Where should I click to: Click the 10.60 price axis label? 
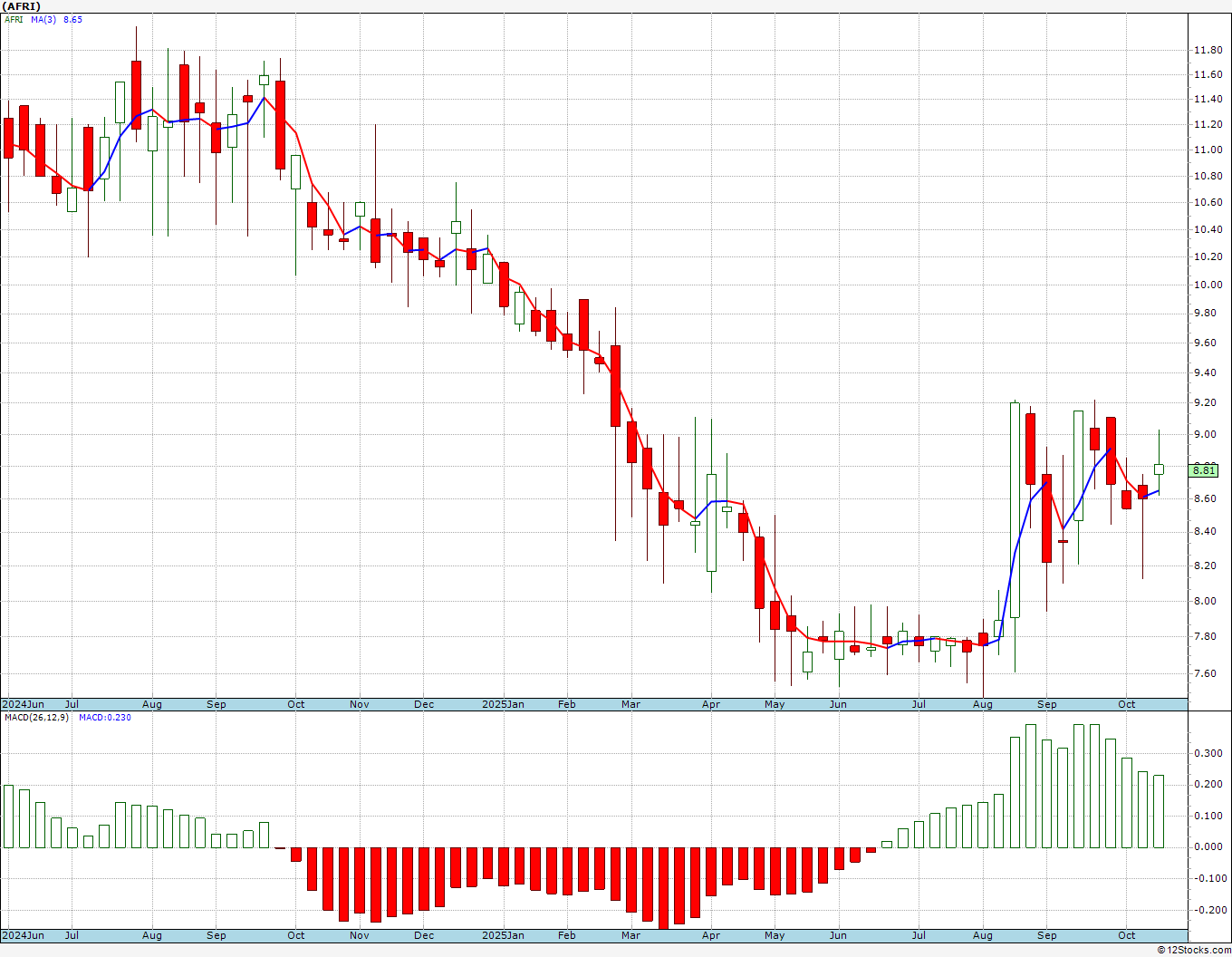click(x=1208, y=202)
